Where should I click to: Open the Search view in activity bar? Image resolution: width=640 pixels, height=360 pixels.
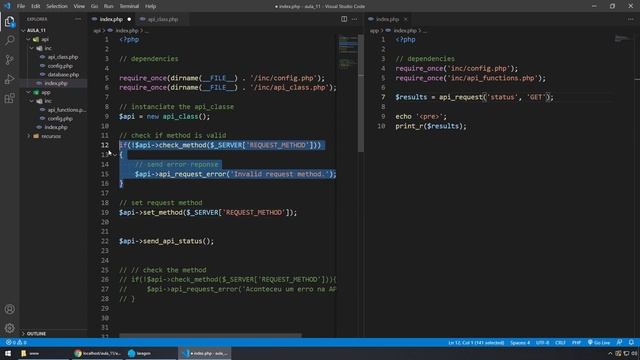click(9, 40)
